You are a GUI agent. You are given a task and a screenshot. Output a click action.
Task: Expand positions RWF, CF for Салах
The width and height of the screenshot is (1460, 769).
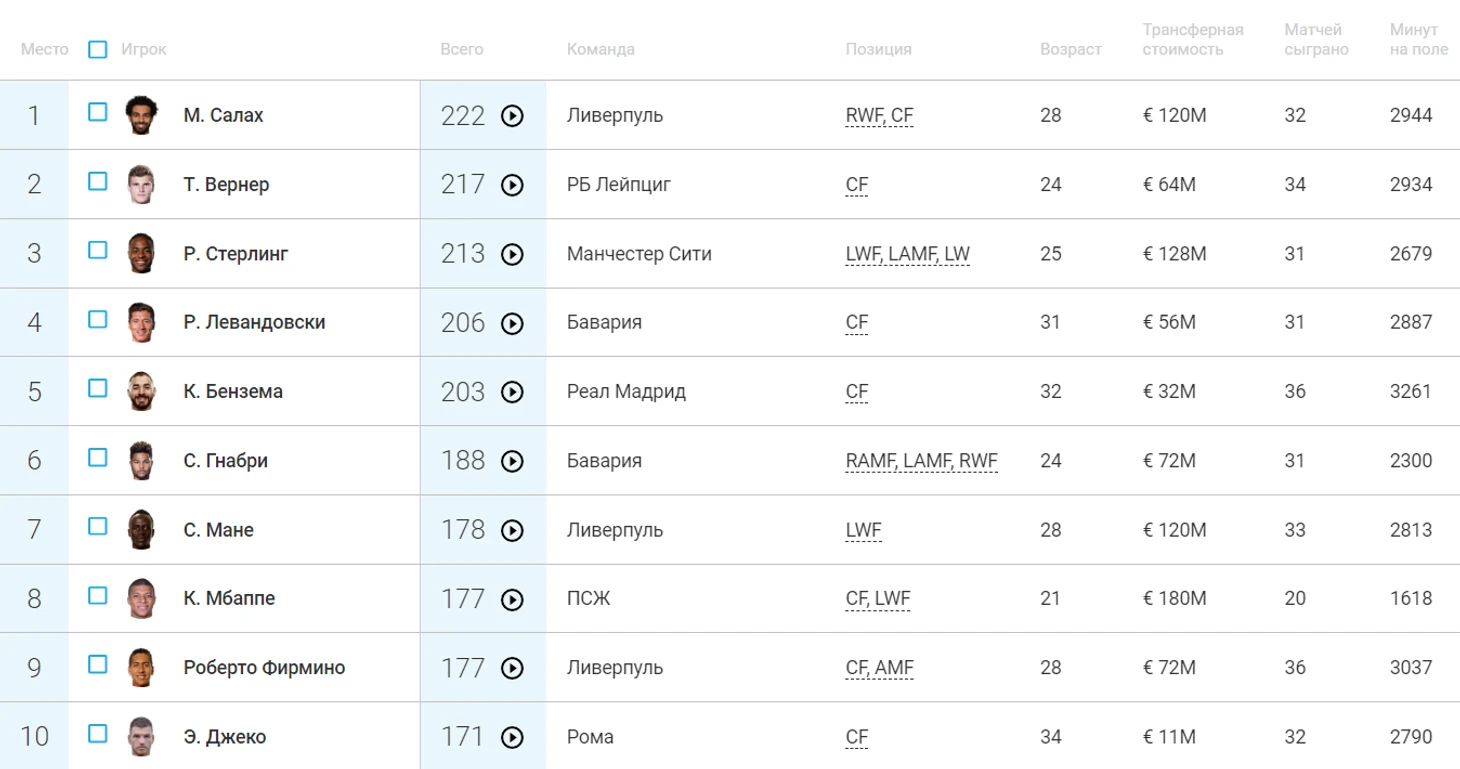tap(879, 116)
